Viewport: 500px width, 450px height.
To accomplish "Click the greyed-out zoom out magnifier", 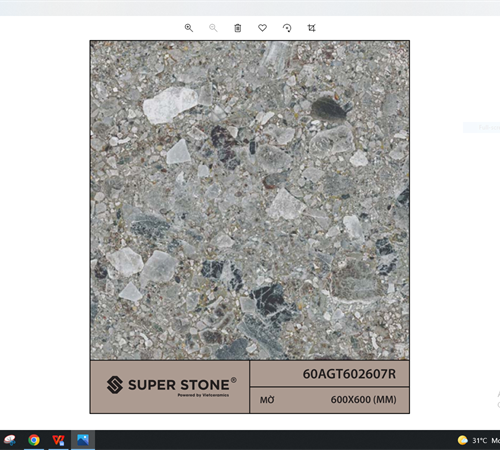I will coord(213,28).
